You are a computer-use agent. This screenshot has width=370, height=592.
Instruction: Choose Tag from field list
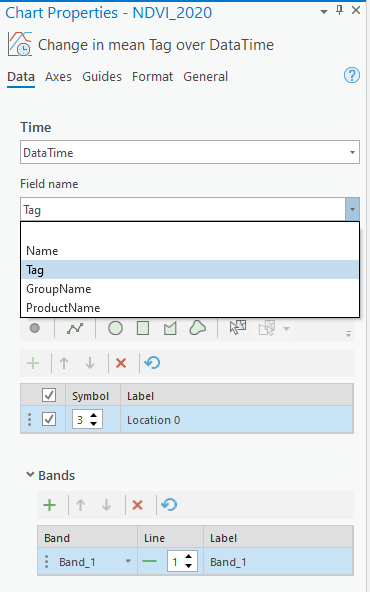tap(190, 270)
